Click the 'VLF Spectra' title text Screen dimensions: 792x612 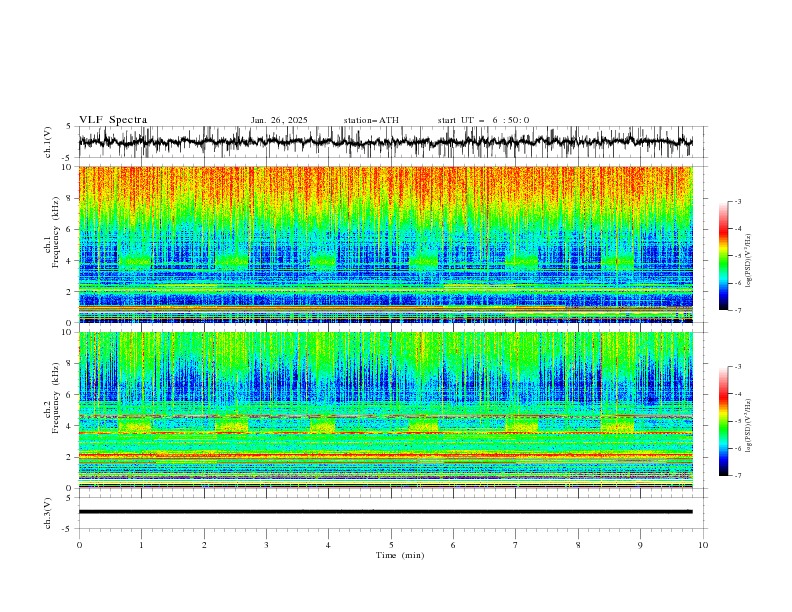click(x=113, y=120)
